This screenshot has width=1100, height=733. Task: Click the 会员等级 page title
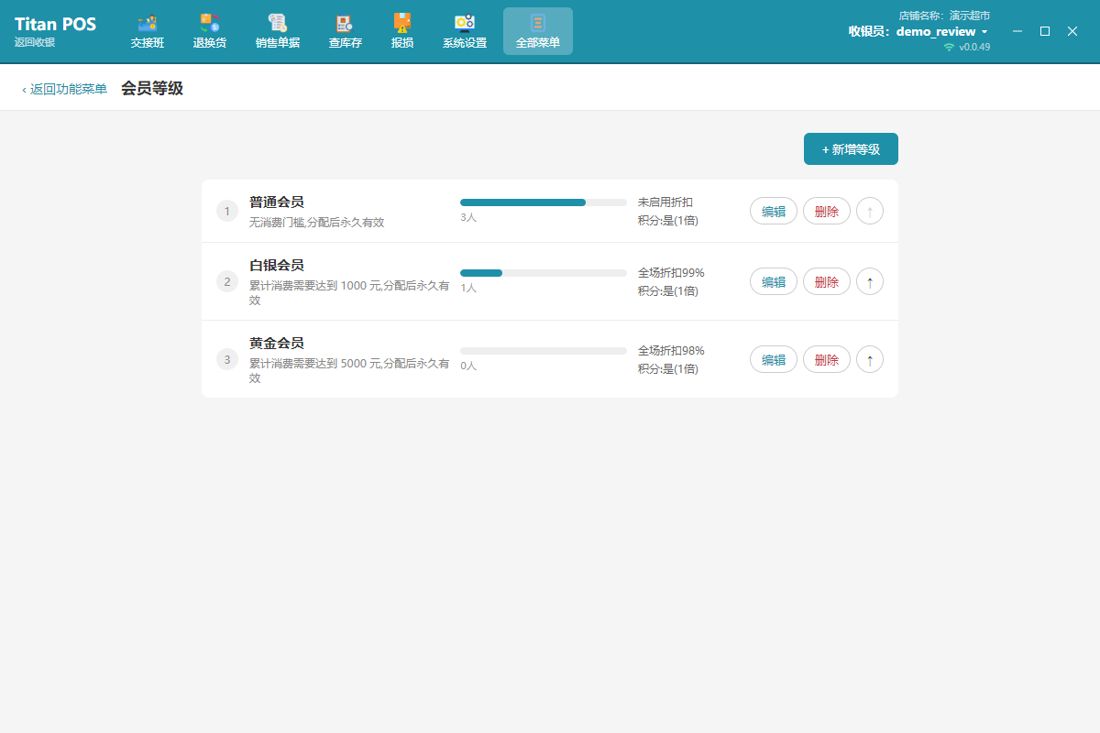152,88
